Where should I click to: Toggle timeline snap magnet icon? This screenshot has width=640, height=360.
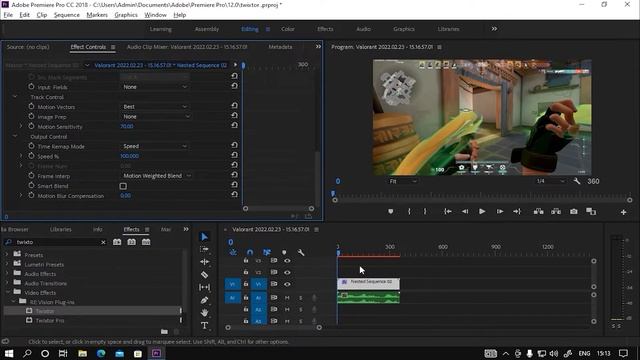point(250,253)
